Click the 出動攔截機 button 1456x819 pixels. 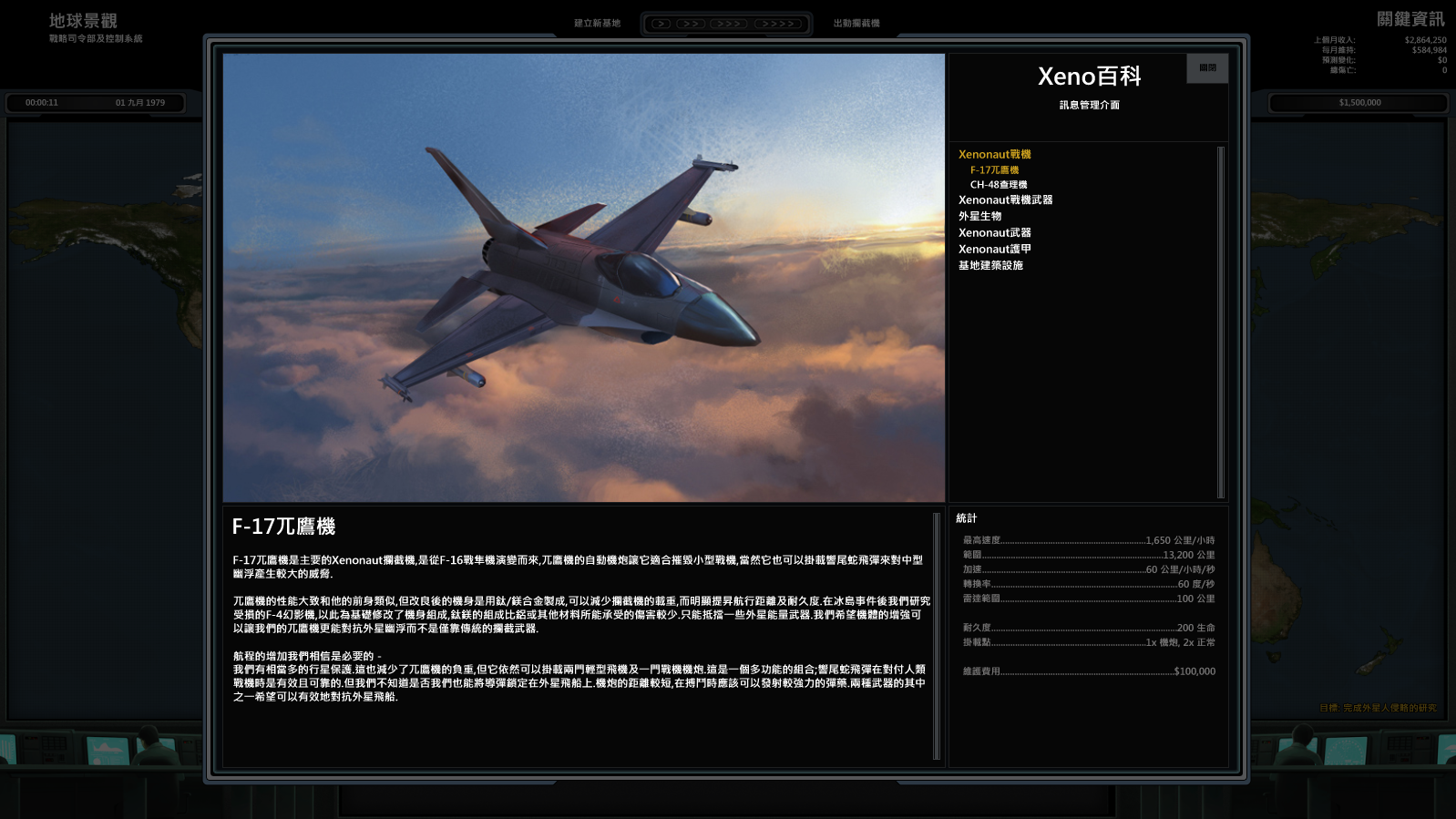tap(856, 24)
